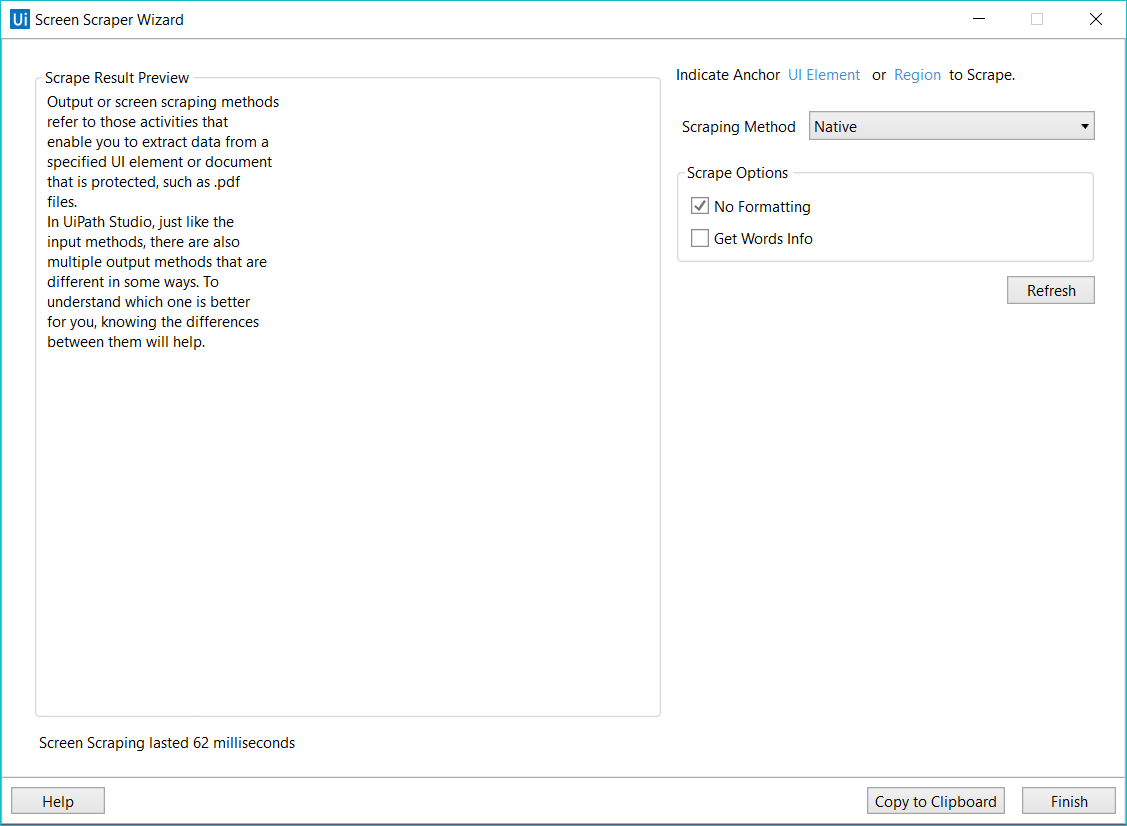Click the Screen Scraper Wizard title text
1127x826 pixels.
tap(109, 19)
